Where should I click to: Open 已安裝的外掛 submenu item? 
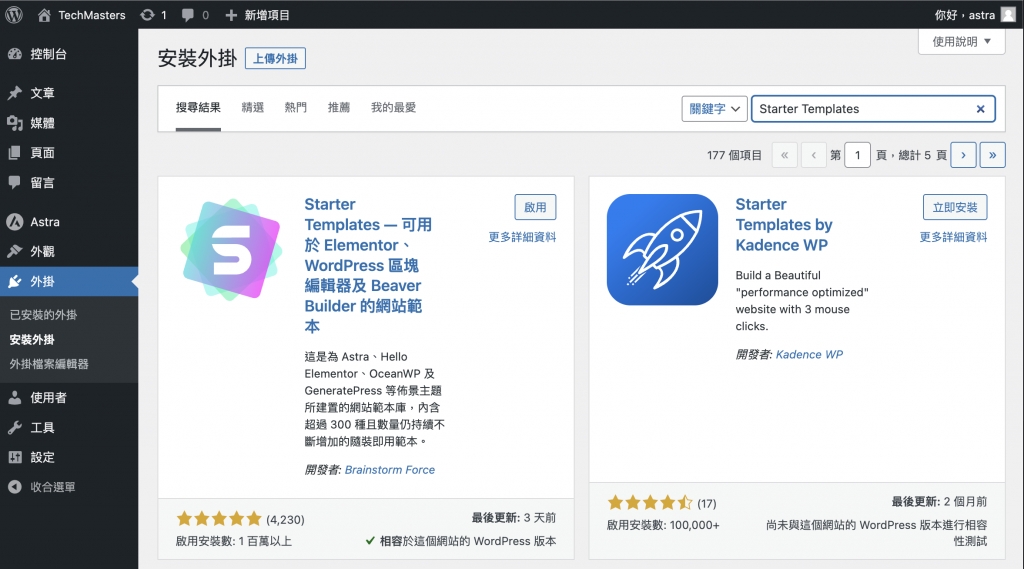[x=43, y=315]
